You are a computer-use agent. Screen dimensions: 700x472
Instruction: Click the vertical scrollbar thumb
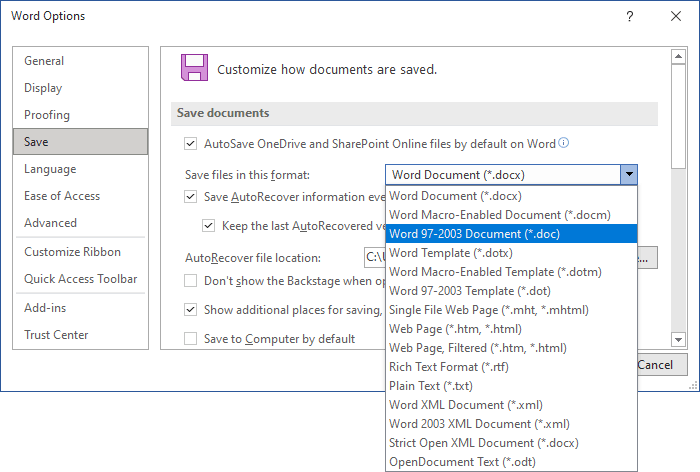678,117
